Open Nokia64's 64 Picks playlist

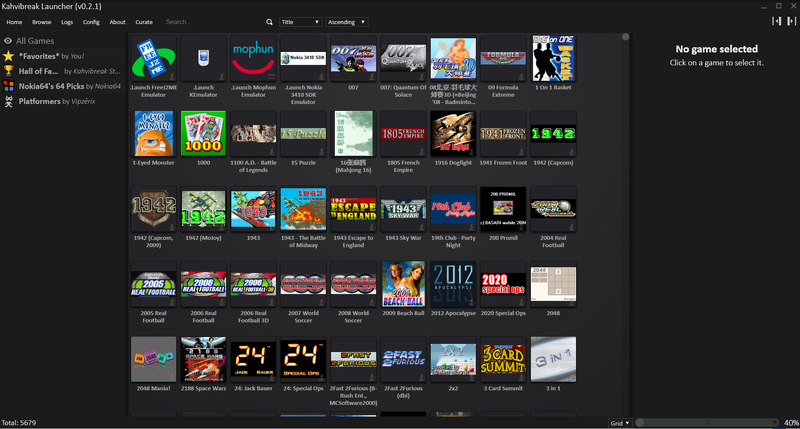coord(63,86)
